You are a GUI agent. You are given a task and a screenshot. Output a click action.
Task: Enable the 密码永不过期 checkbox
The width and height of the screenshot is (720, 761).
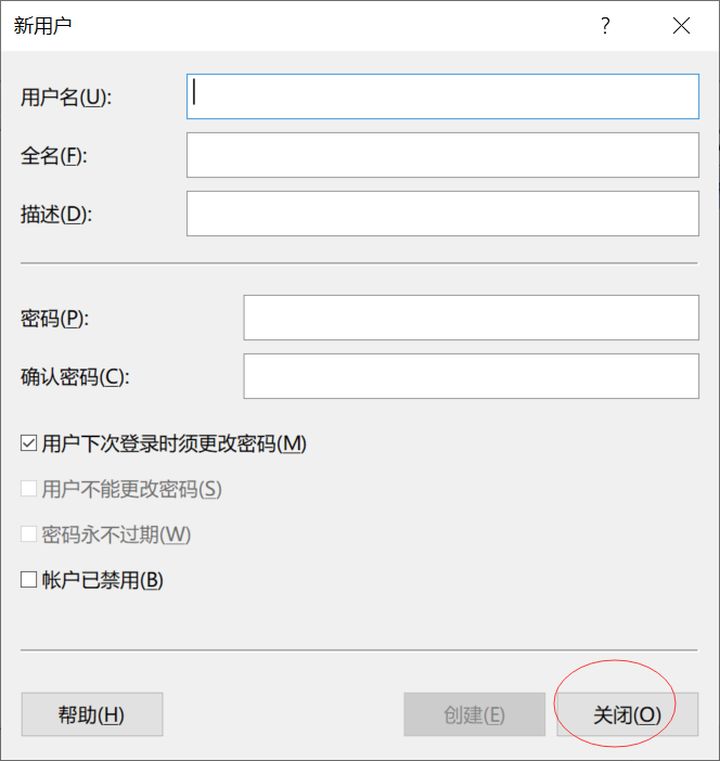coord(29,534)
